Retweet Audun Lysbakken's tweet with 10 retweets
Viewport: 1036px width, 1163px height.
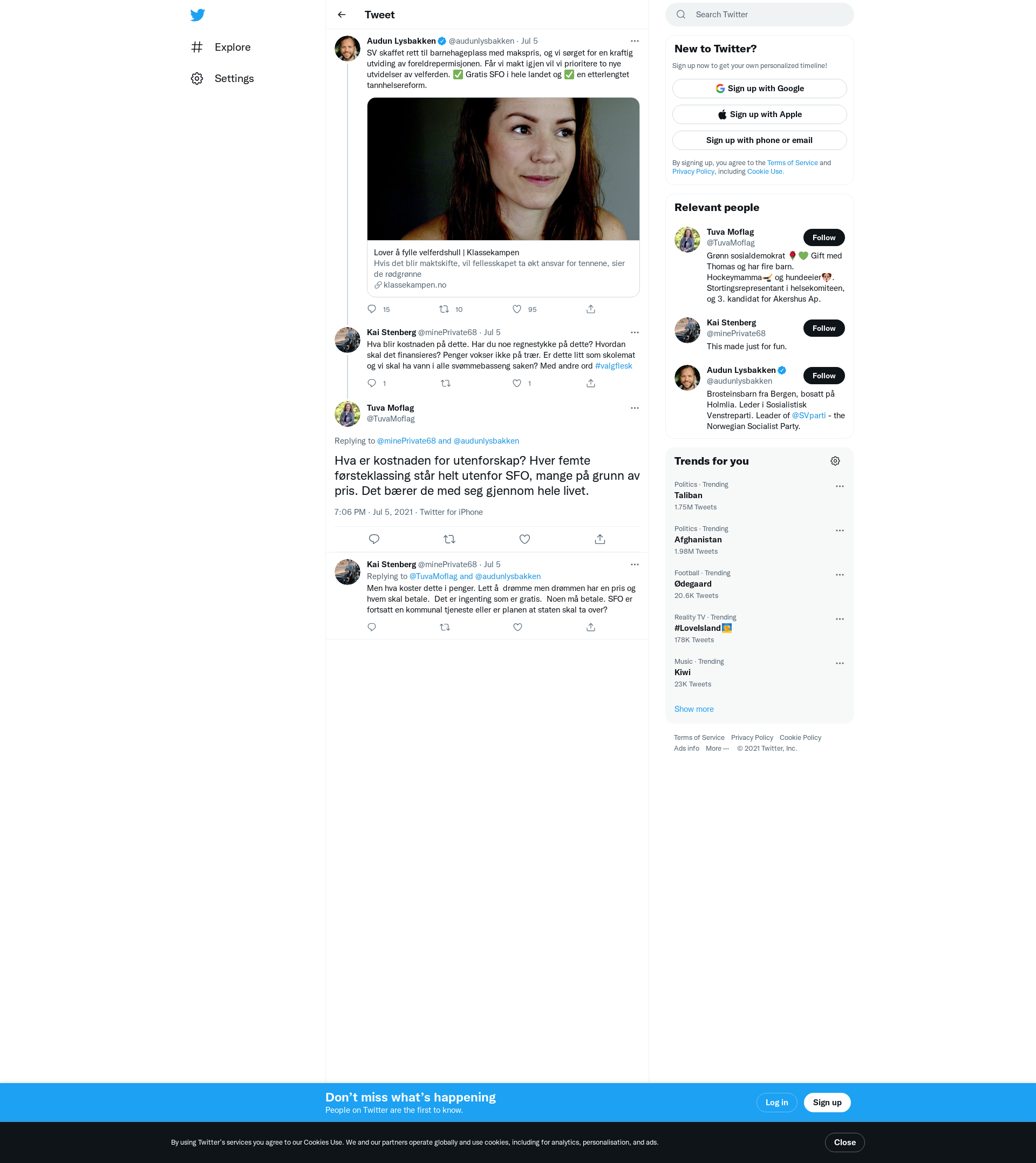[x=444, y=309]
